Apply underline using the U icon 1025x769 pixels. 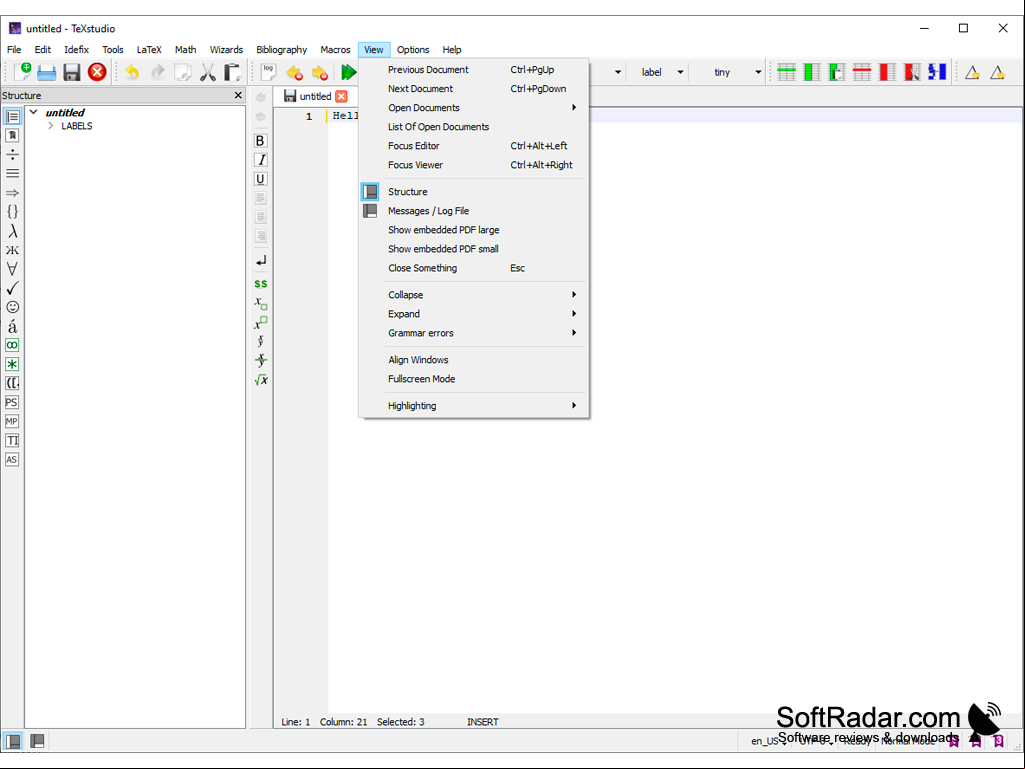[x=260, y=179]
